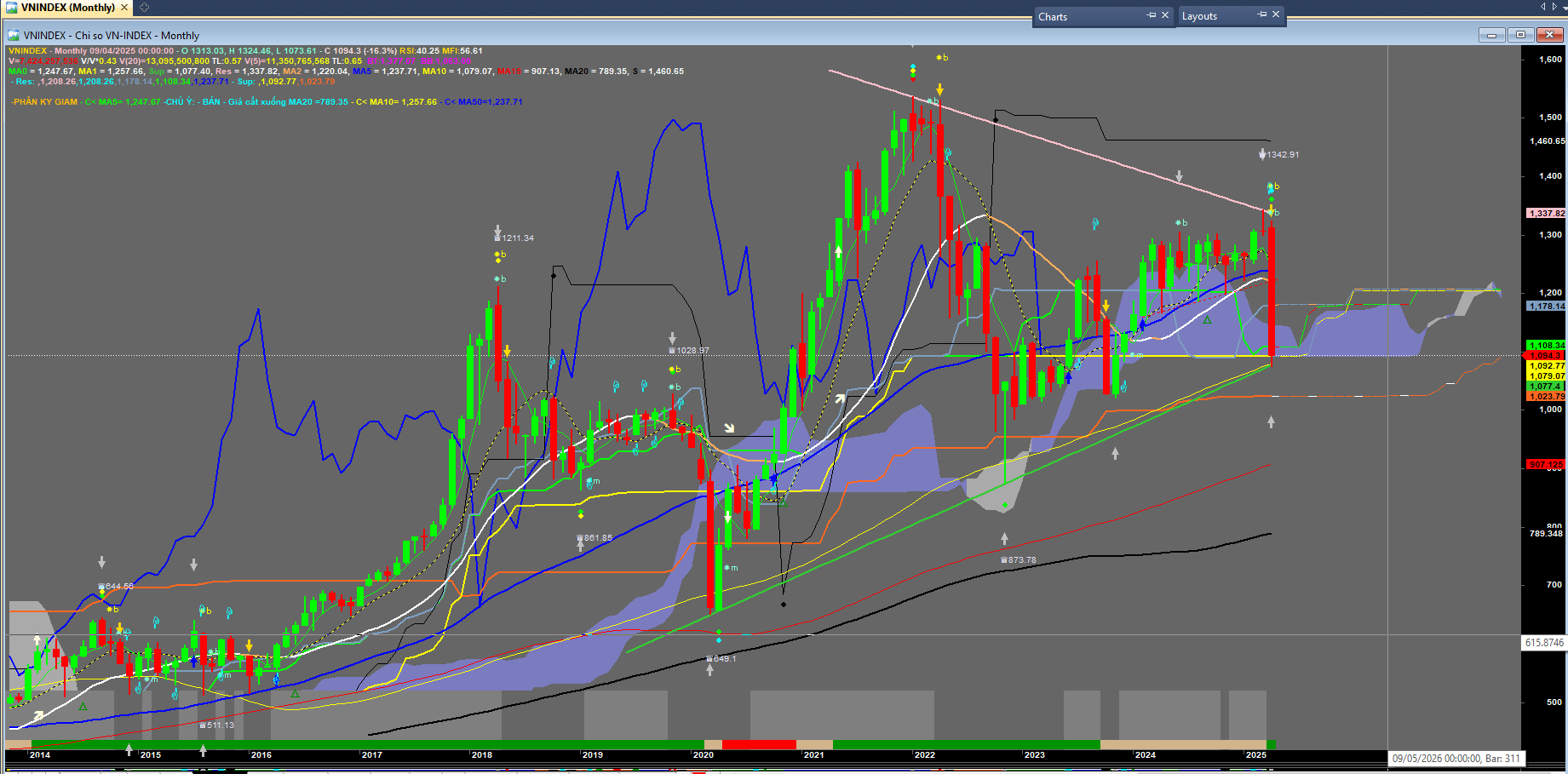
Task: Click the white down-right arrow marker near 2020
Action: tap(729, 427)
